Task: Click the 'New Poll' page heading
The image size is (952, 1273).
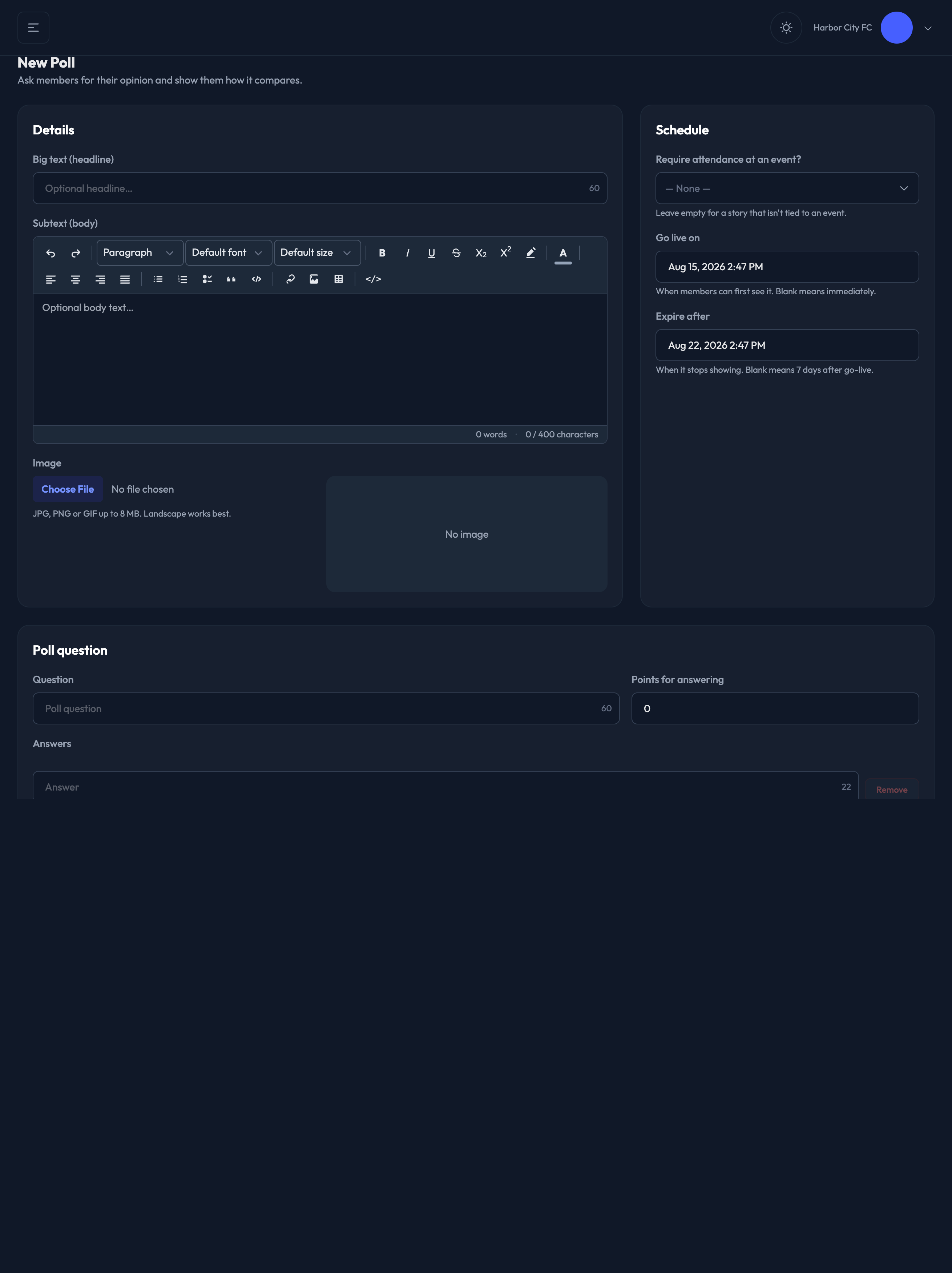Action: click(x=46, y=63)
